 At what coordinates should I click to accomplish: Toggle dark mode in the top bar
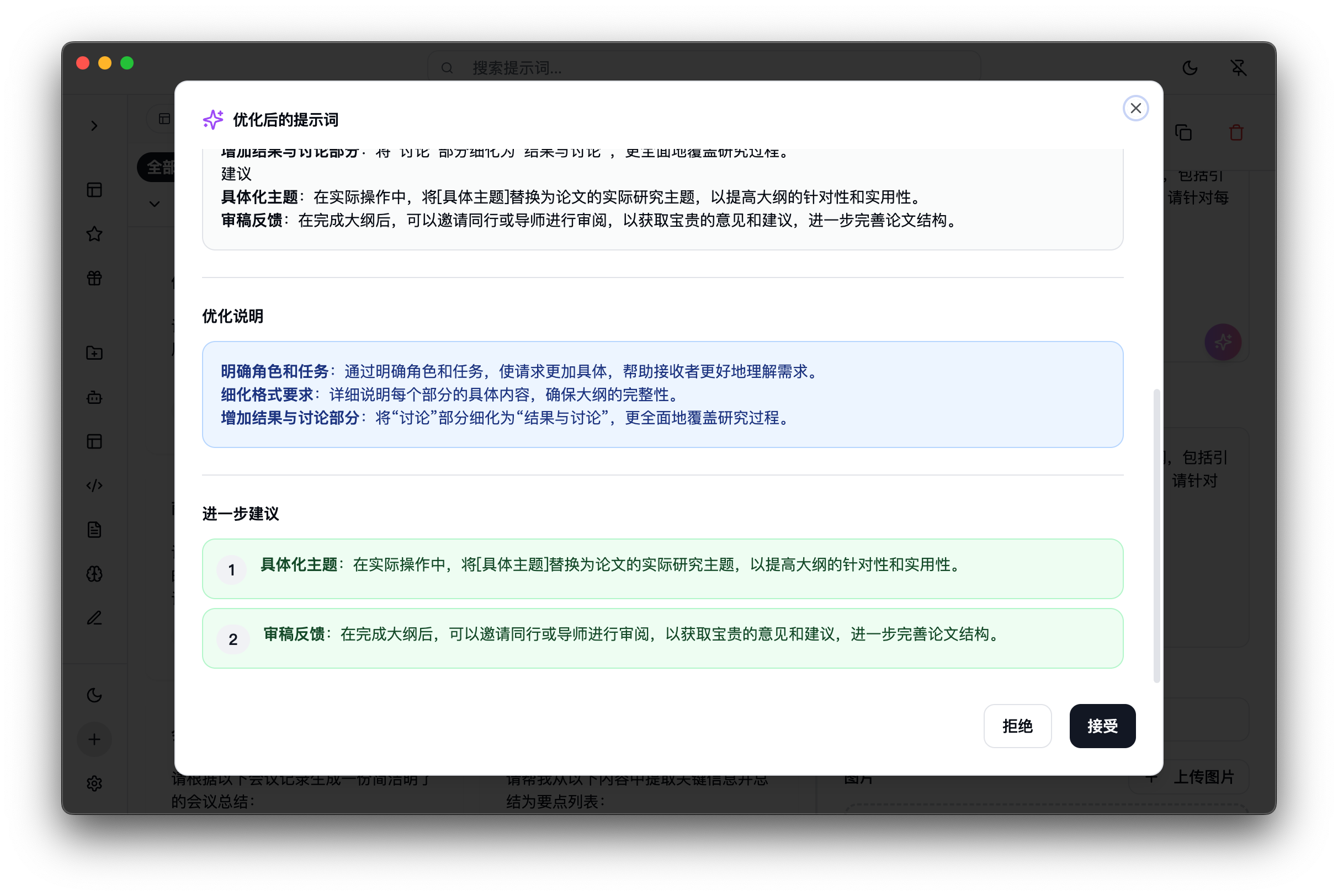1190,68
